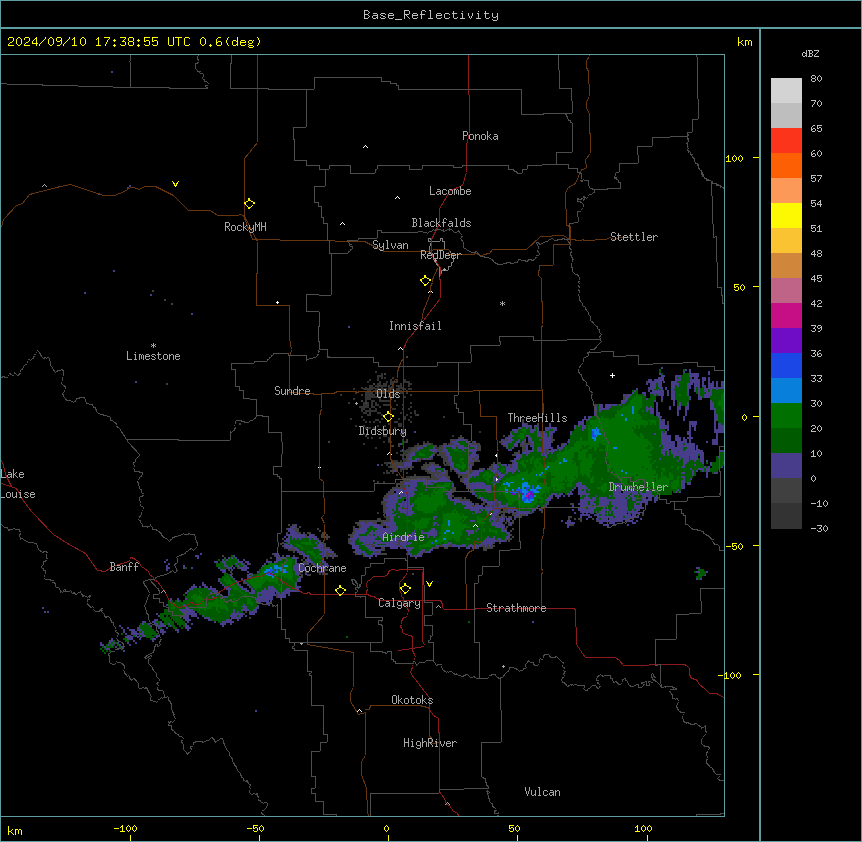This screenshot has height=842, width=862.
Task: Pick the lightest gray swatch at legend top
Action: click(786, 91)
